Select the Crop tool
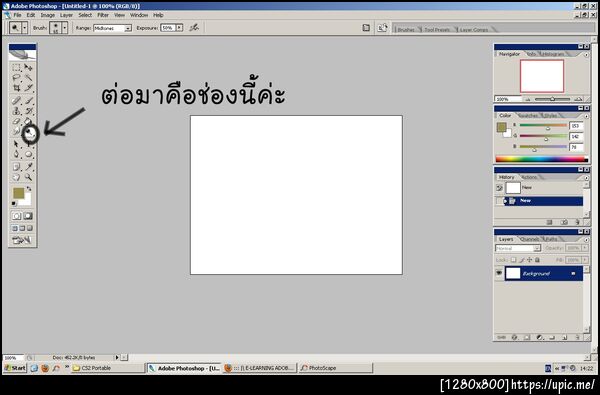600x395 pixels. tap(16, 88)
